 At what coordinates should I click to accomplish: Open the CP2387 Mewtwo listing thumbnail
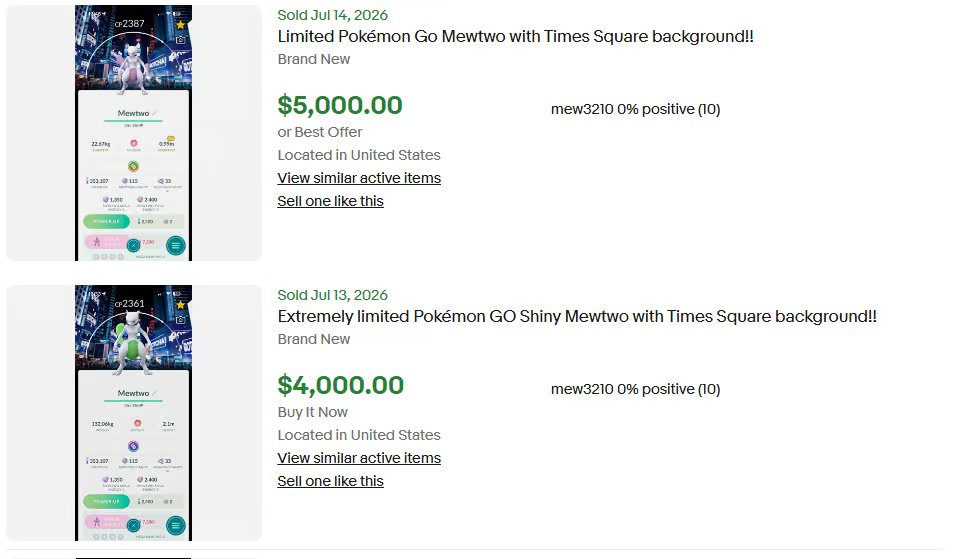[134, 133]
